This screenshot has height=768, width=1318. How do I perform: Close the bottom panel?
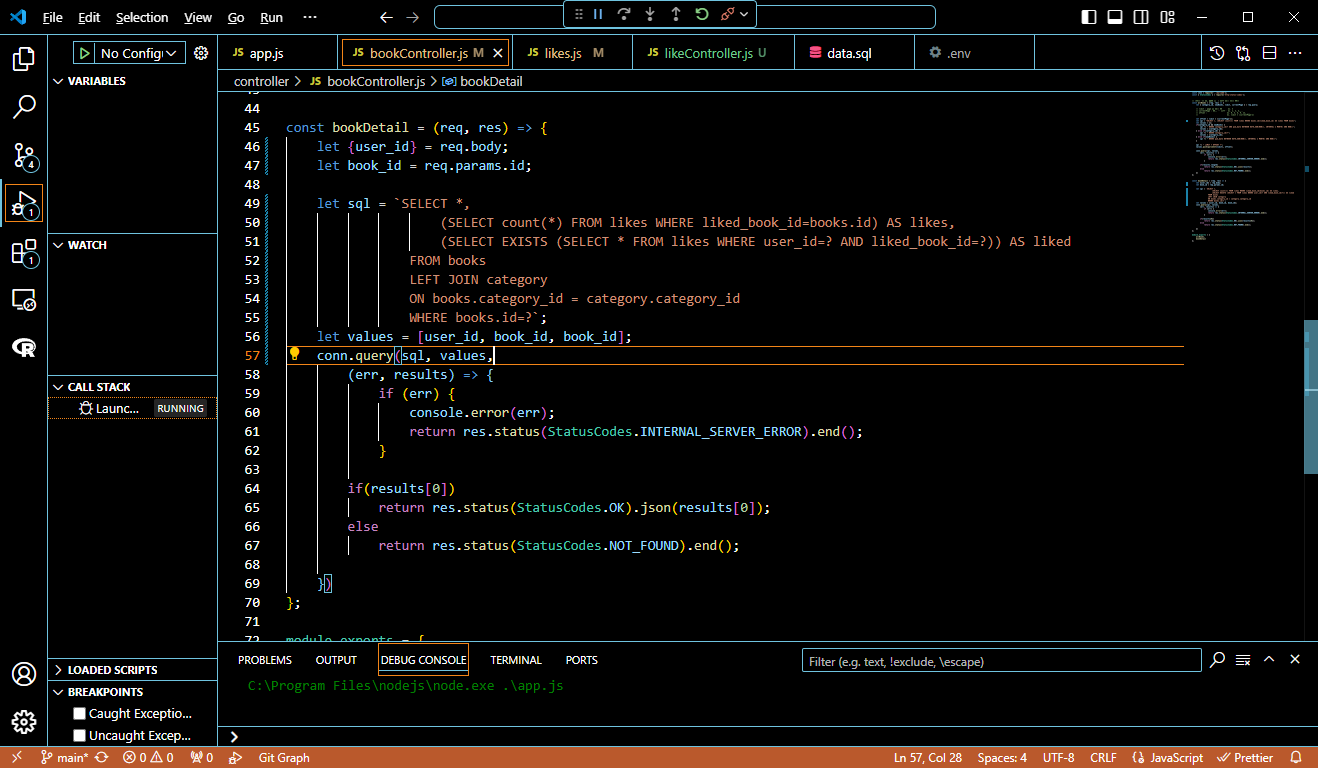[1295, 660]
